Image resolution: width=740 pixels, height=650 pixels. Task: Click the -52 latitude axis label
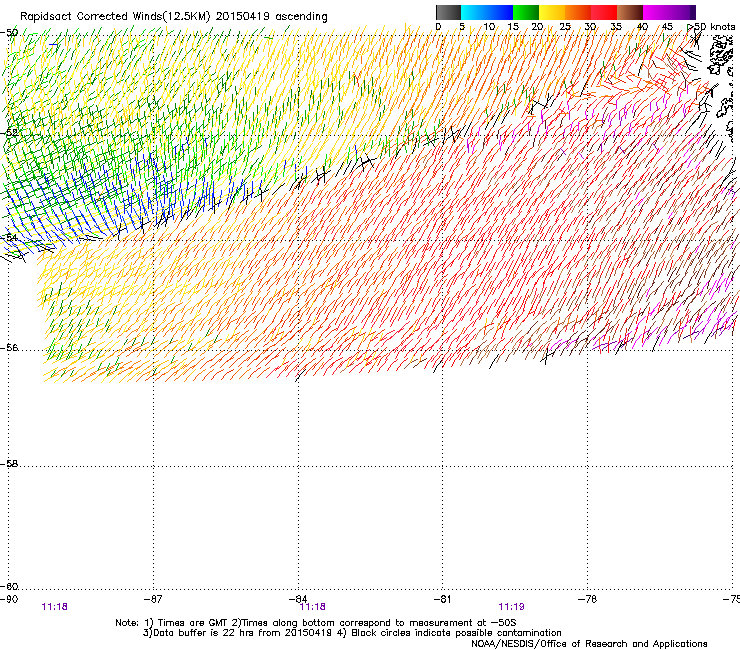click(x=9, y=133)
